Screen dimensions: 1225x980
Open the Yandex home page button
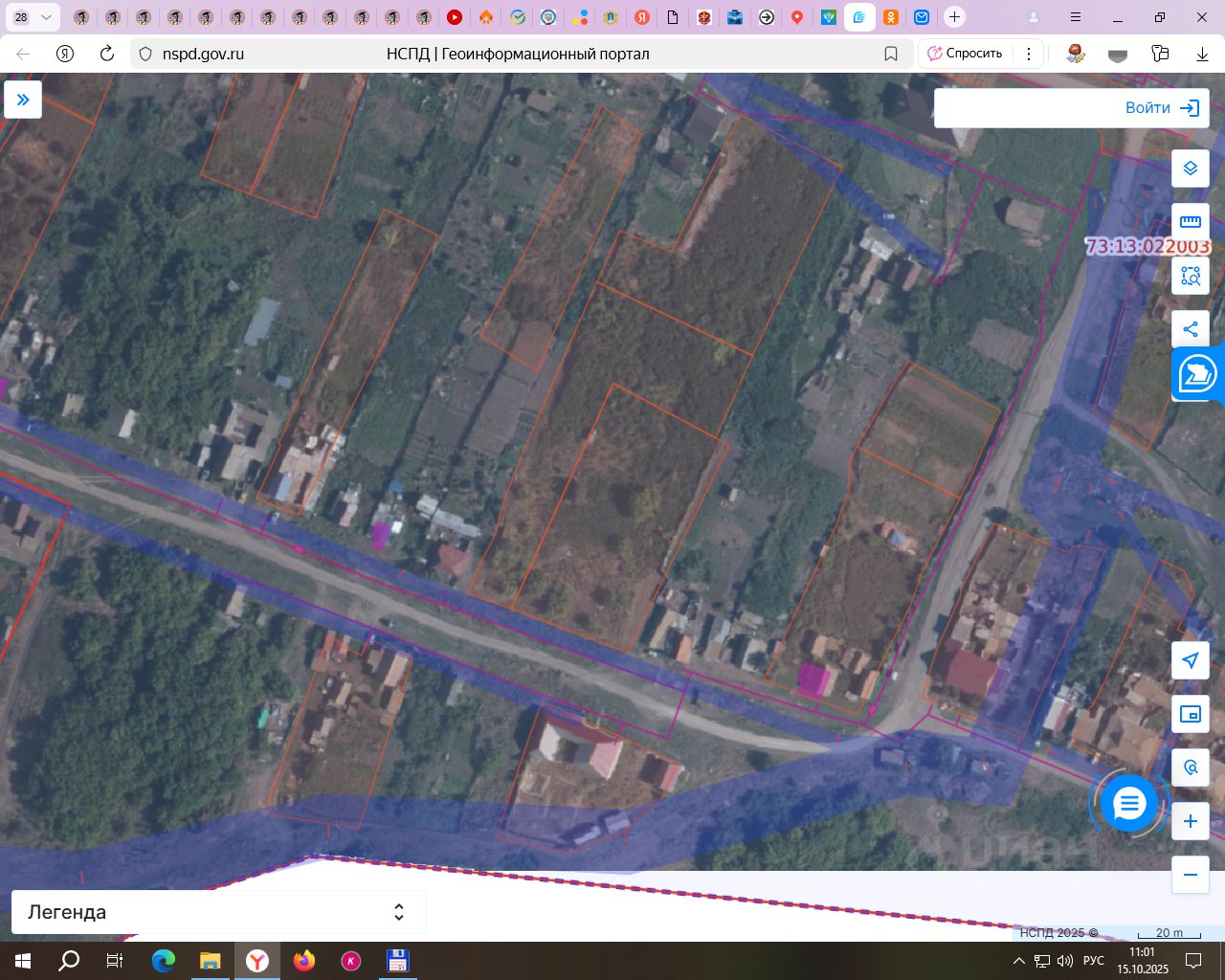(x=65, y=54)
